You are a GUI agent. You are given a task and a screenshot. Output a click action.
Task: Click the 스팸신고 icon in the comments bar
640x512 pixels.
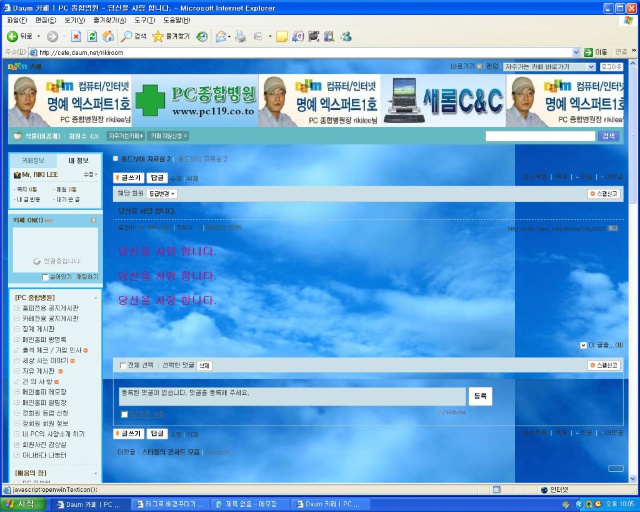pyautogui.click(x=604, y=365)
